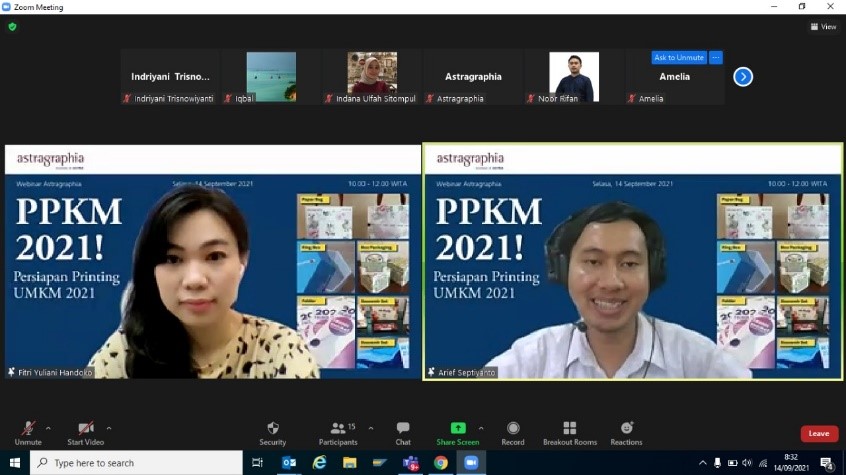The image size is (846, 475).
Task: Click microphone icon in system tray
Action: tap(717, 463)
